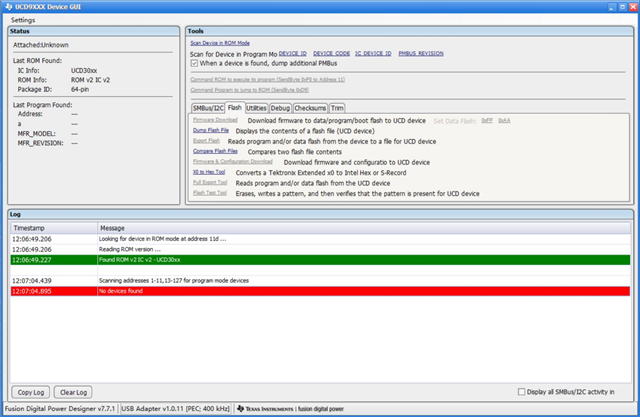The width and height of the screenshot is (640, 417).
Task: Click the PMBUS REVISION link
Action: pyautogui.click(x=421, y=53)
